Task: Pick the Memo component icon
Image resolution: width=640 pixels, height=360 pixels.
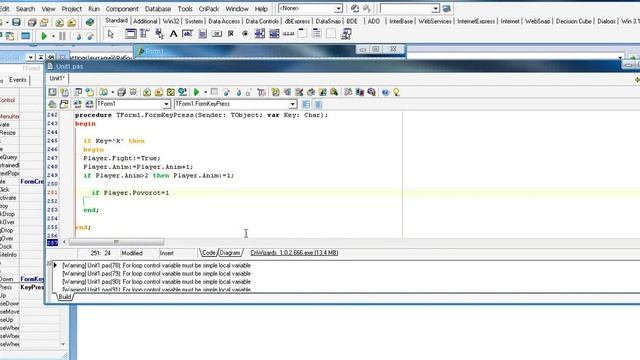Action: (202, 34)
